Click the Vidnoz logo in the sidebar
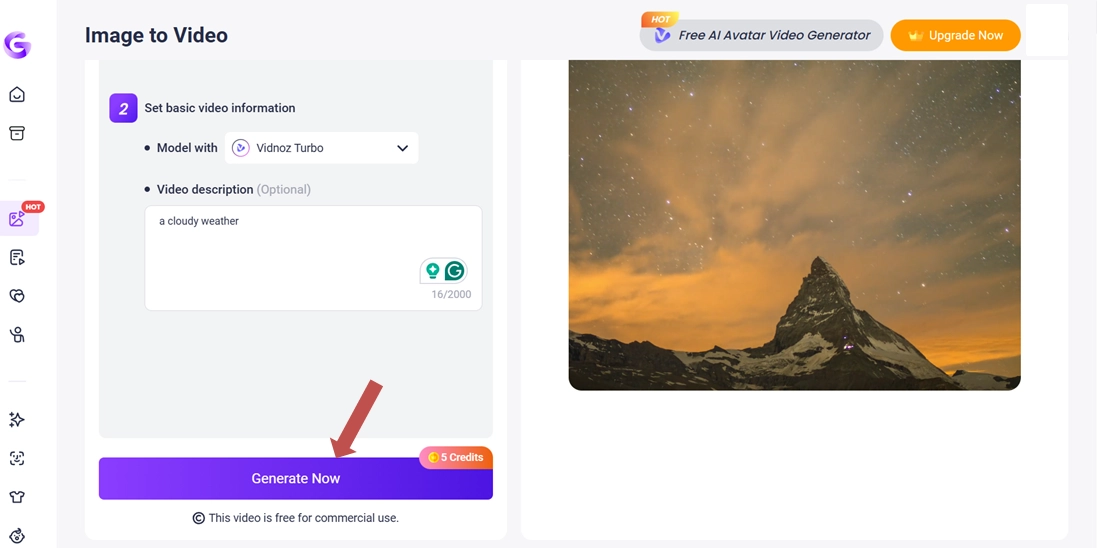Viewport: 1097px width, 548px height. [x=17, y=45]
